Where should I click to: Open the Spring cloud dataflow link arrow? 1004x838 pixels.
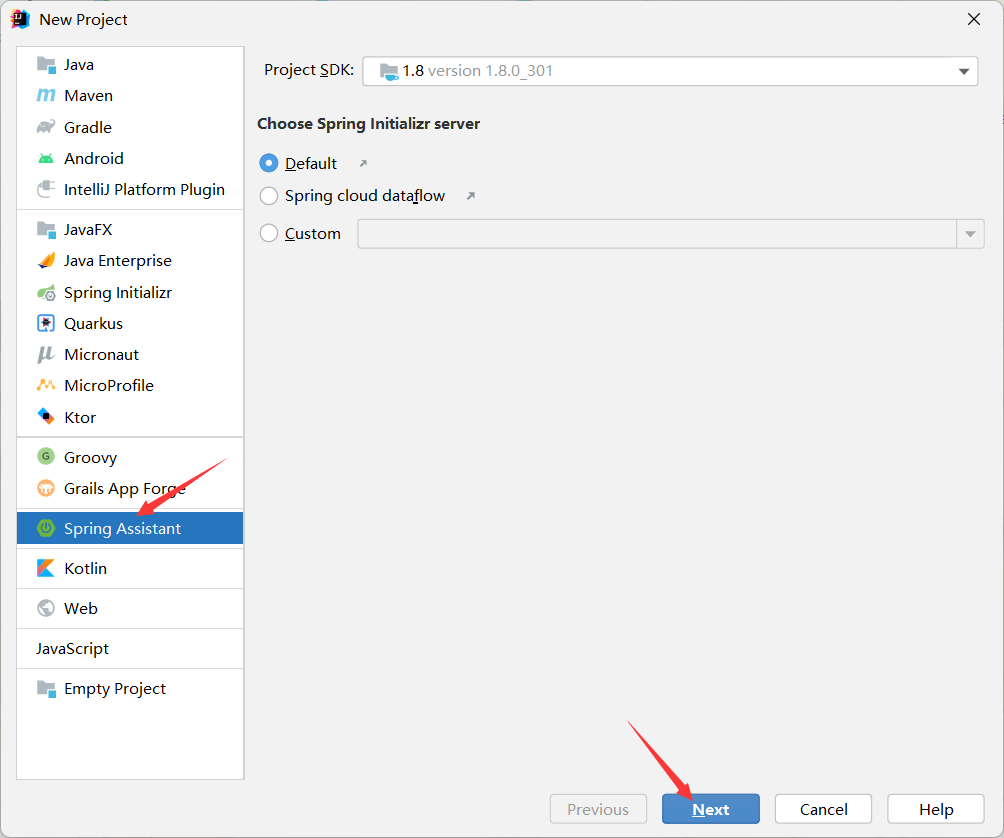coord(471,196)
